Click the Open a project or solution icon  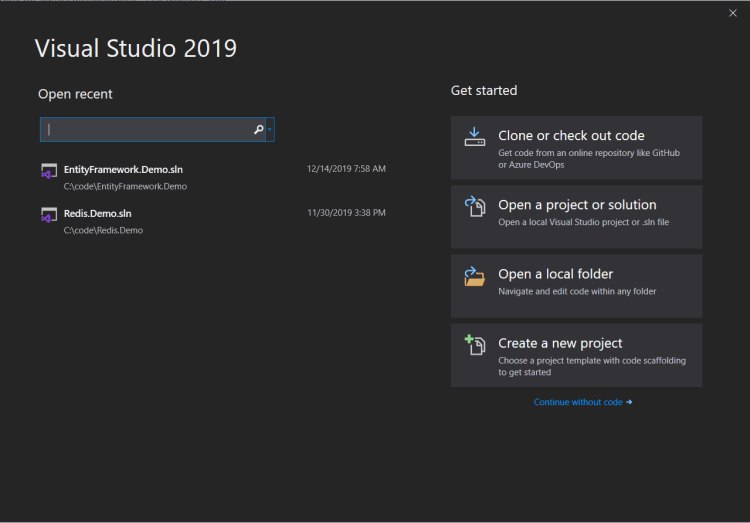[x=474, y=206]
